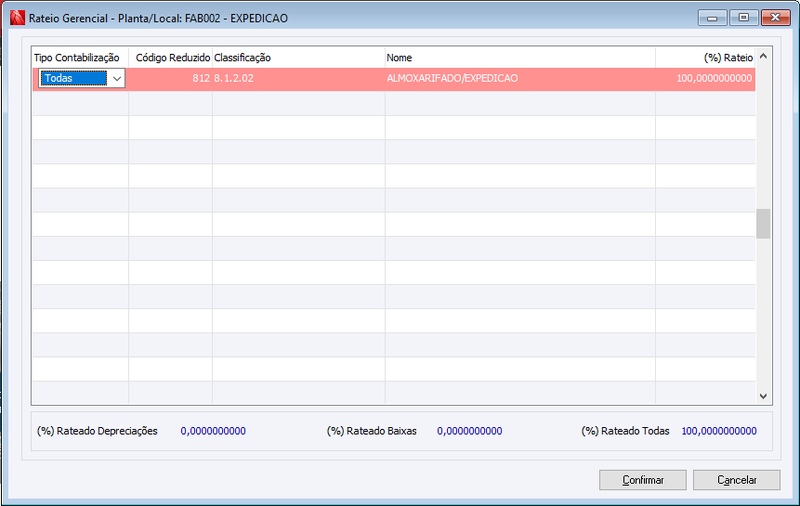Click the Nome column header
This screenshot has height=506, width=800.
[520, 58]
